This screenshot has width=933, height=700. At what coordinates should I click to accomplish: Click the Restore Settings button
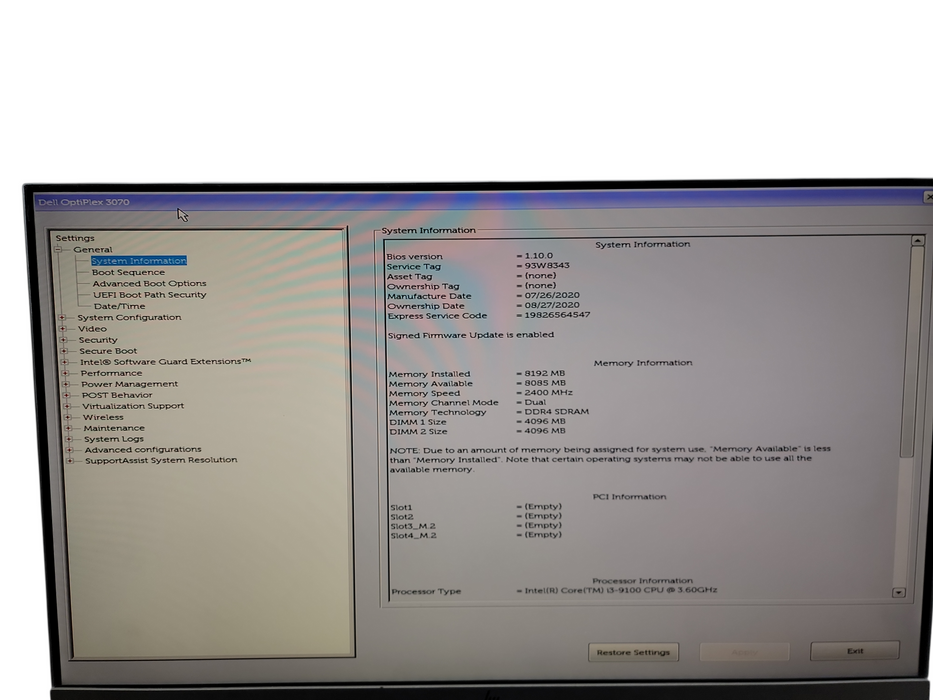[x=633, y=652]
